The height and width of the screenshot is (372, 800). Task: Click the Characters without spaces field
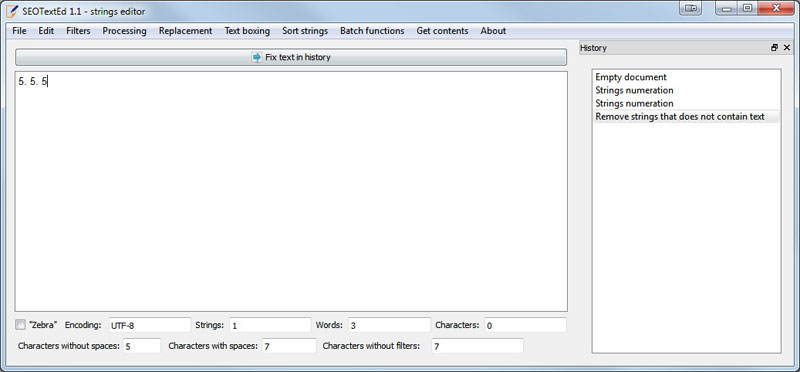coord(142,345)
